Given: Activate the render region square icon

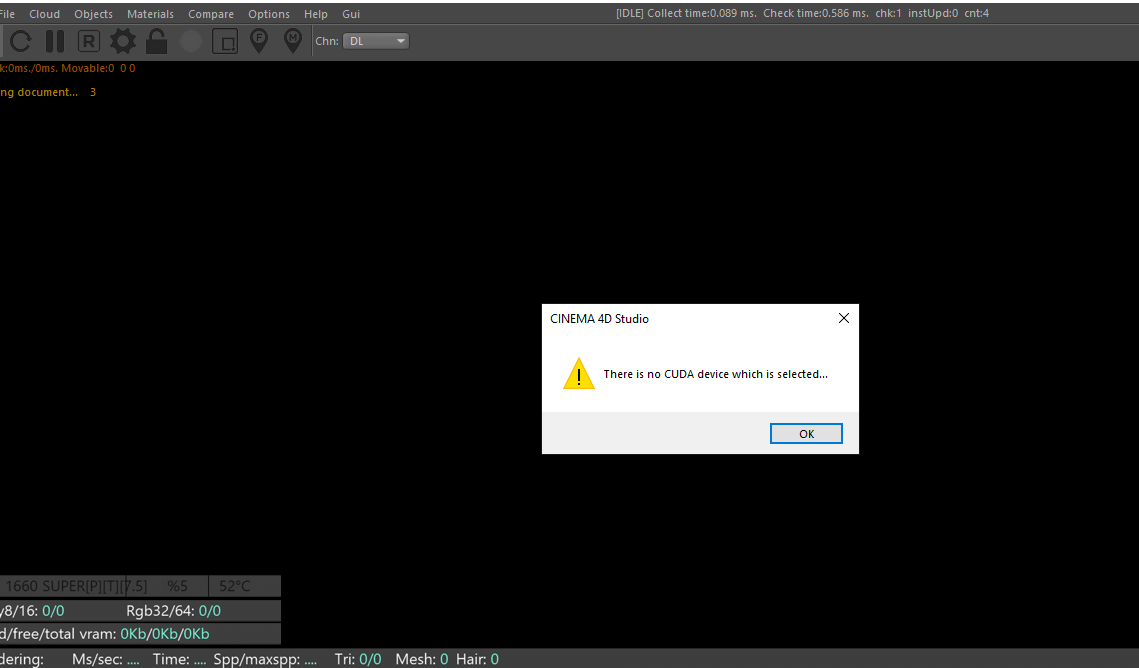Looking at the screenshot, I should [x=225, y=41].
